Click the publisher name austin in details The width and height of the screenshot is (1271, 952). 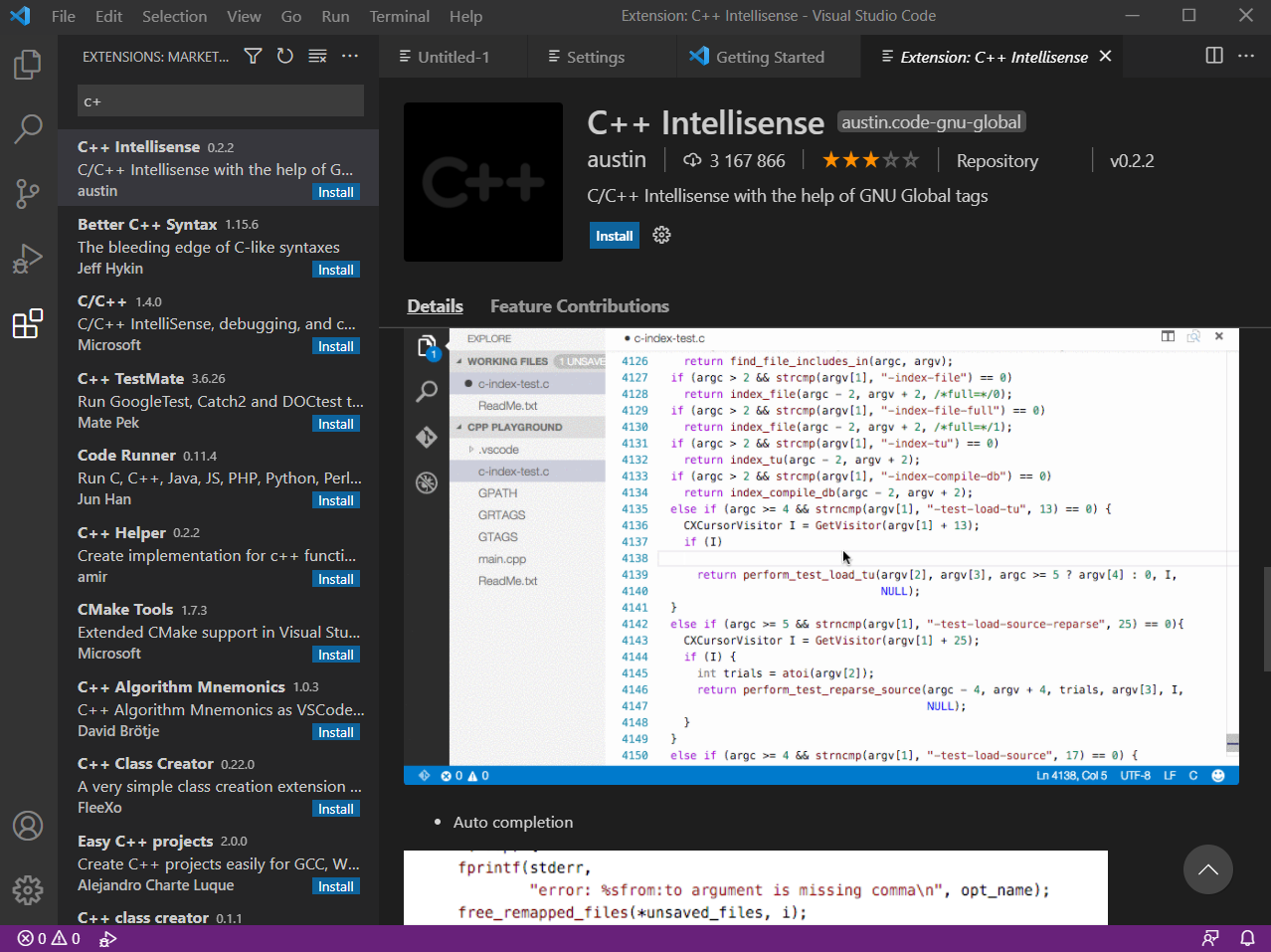[x=617, y=160]
